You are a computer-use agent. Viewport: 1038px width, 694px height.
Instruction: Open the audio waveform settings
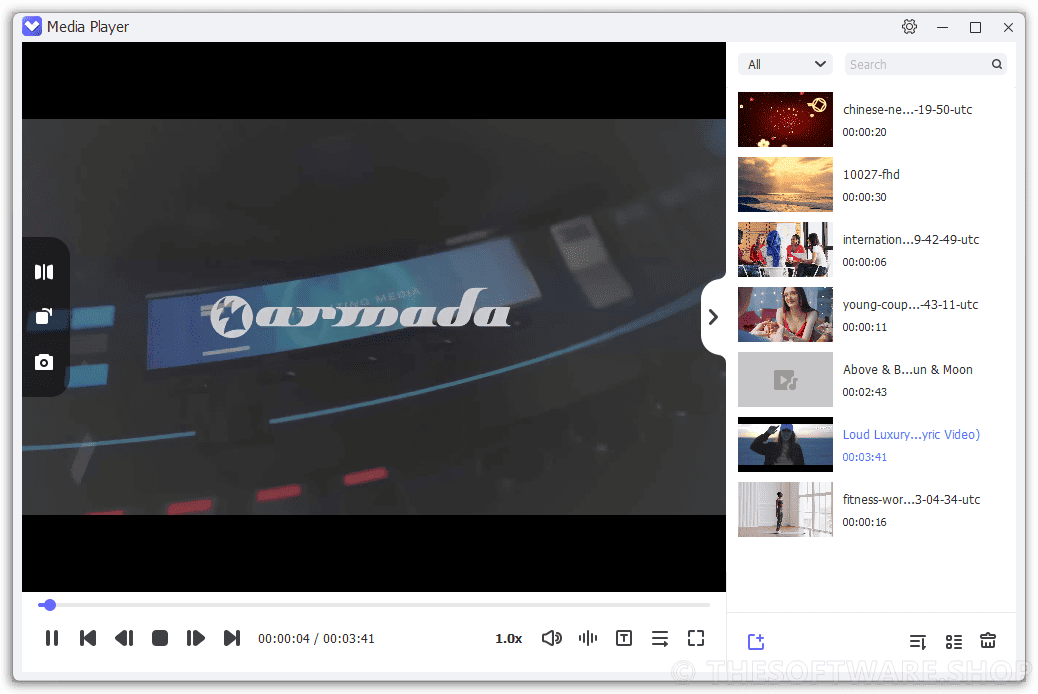click(588, 638)
